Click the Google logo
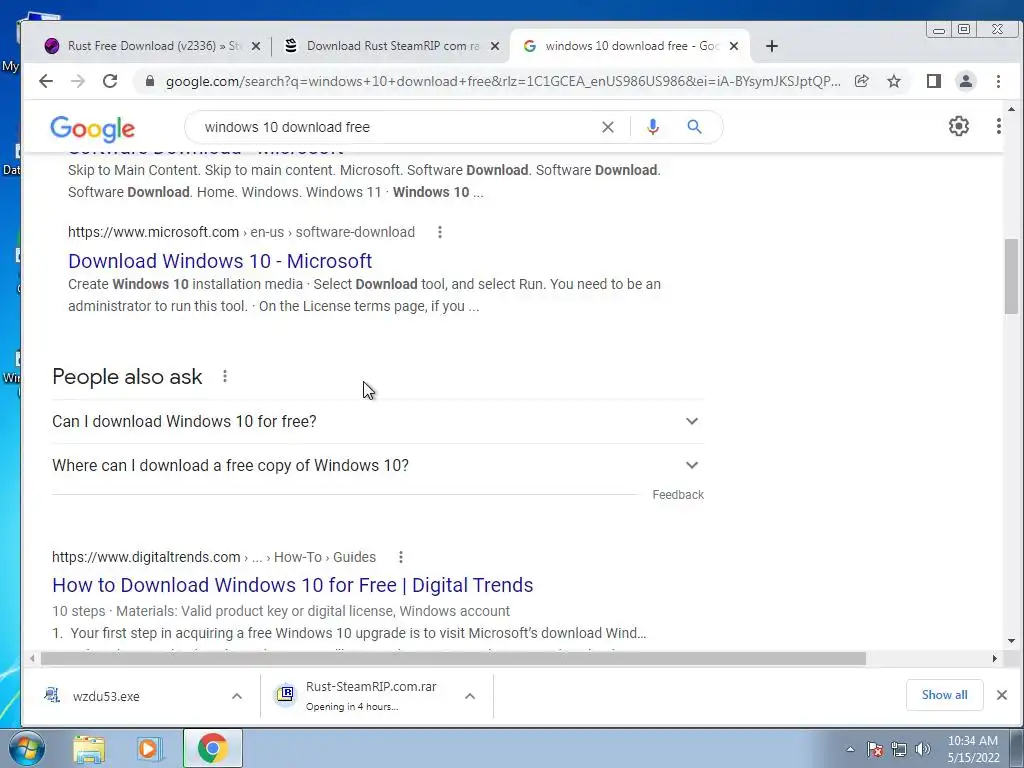 coord(93,129)
